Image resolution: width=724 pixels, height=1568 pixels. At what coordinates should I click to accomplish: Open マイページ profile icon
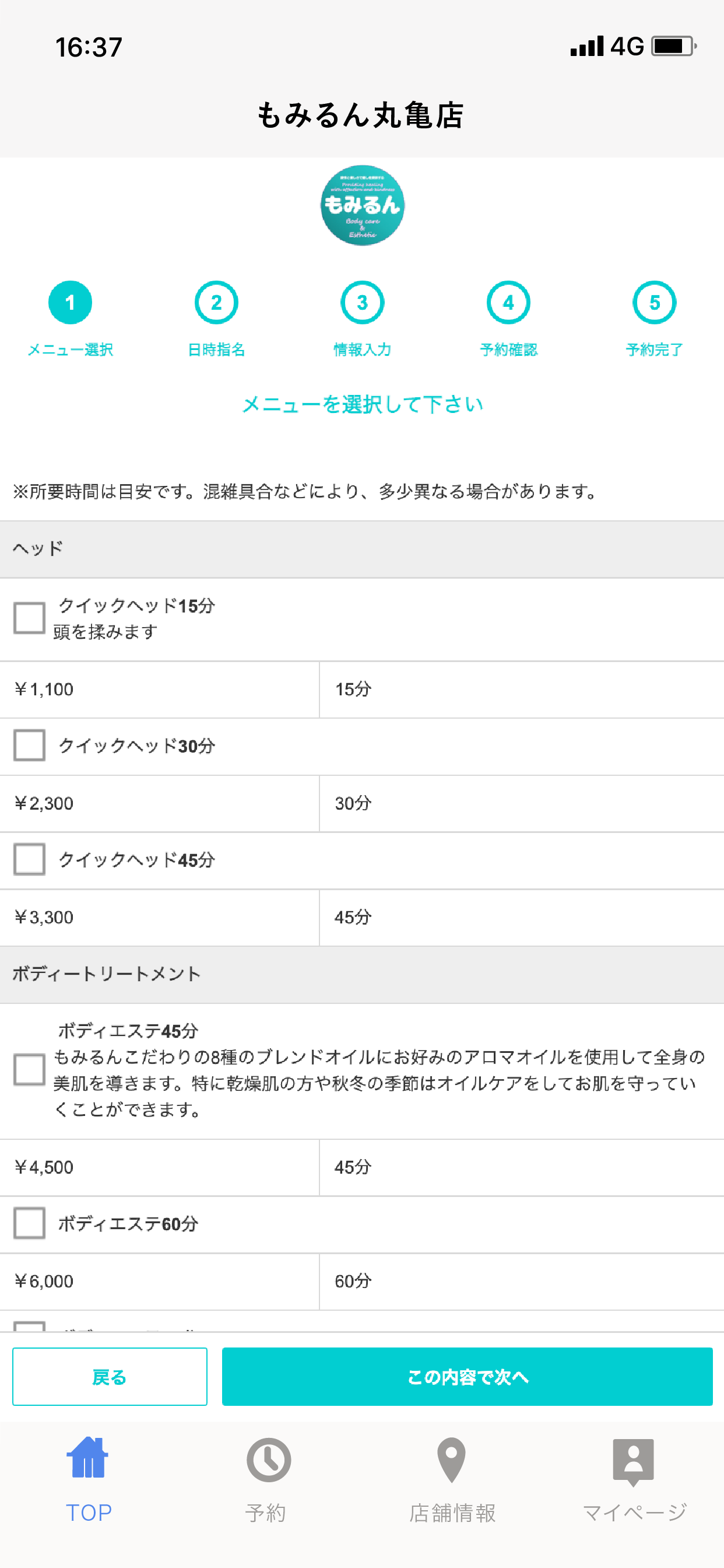pyautogui.click(x=633, y=1462)
